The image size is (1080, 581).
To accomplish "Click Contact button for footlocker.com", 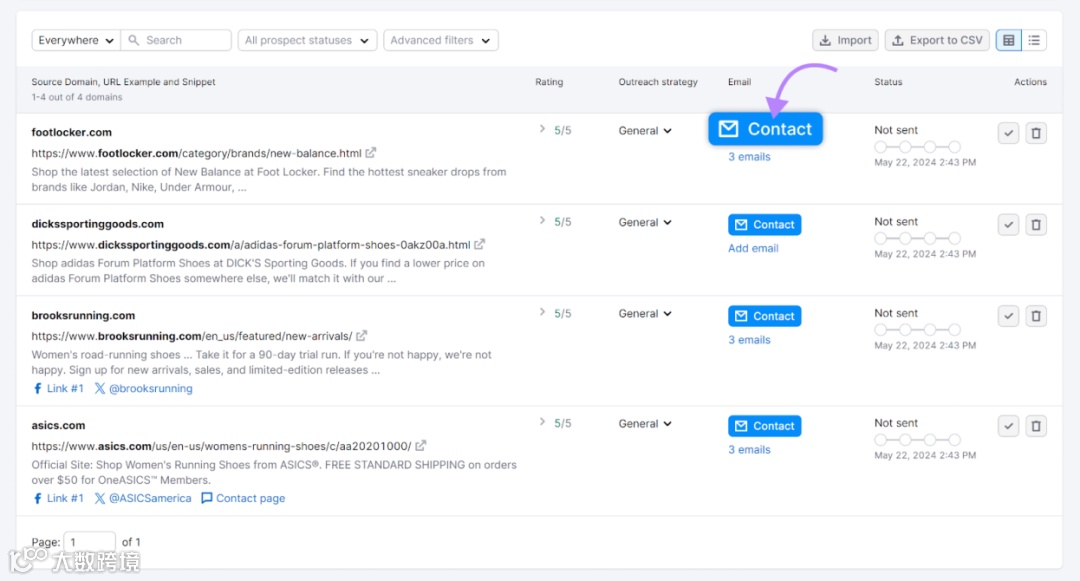I will 765,129.
